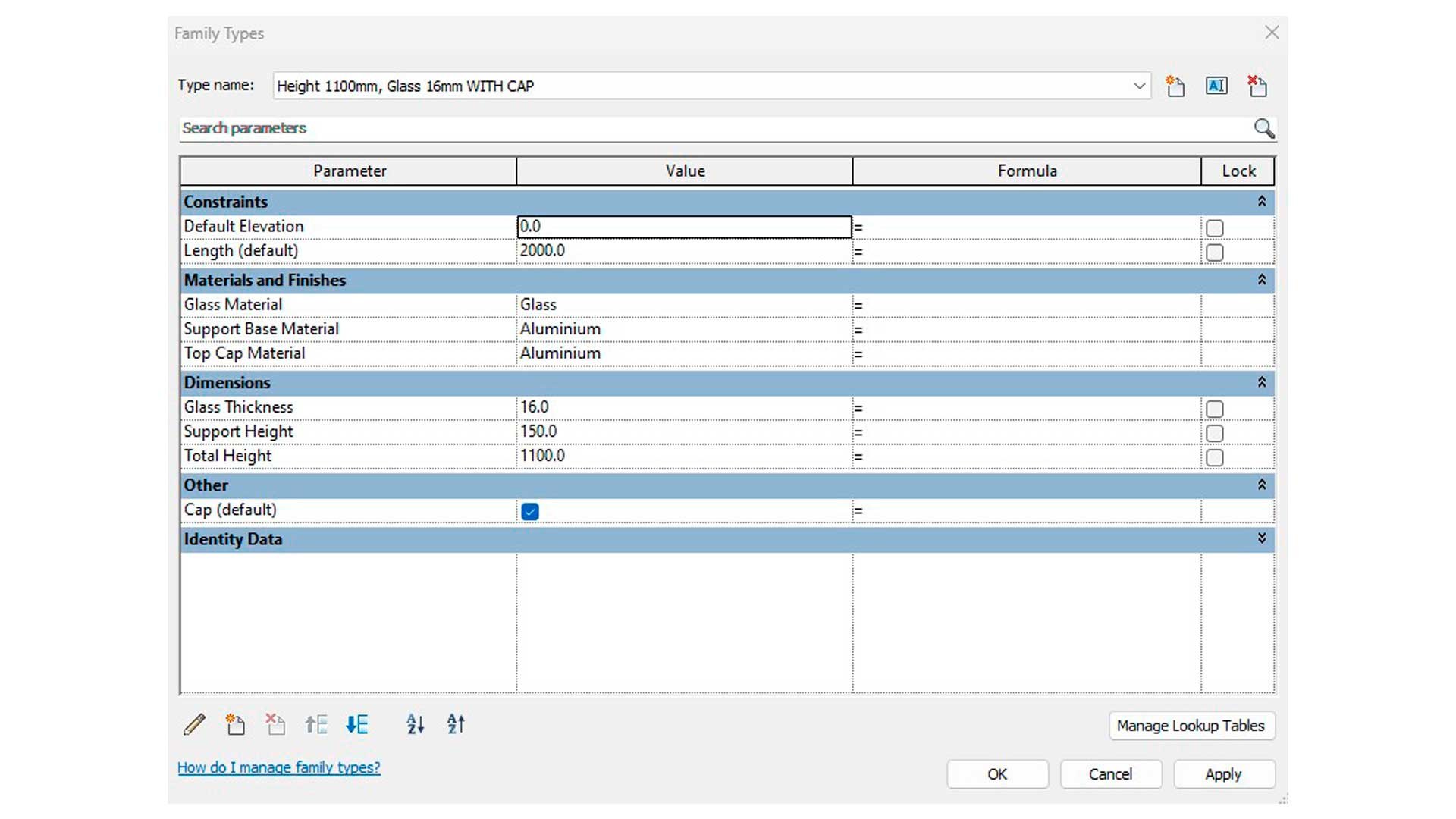
Task: Click the search magnifier icon
Action: (x=1263, y=128)
